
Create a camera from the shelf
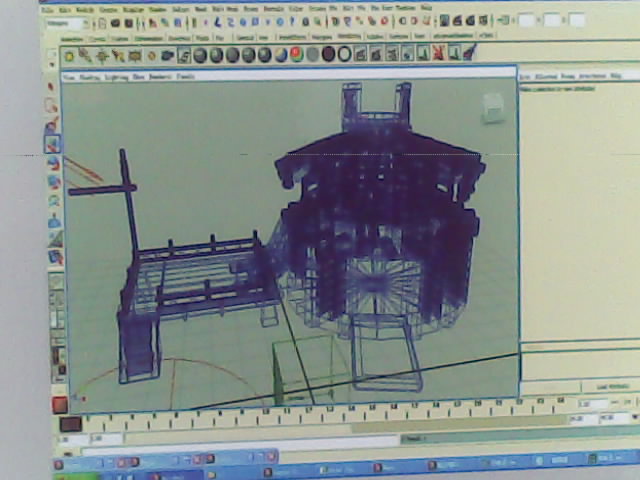tap(167, 56)
